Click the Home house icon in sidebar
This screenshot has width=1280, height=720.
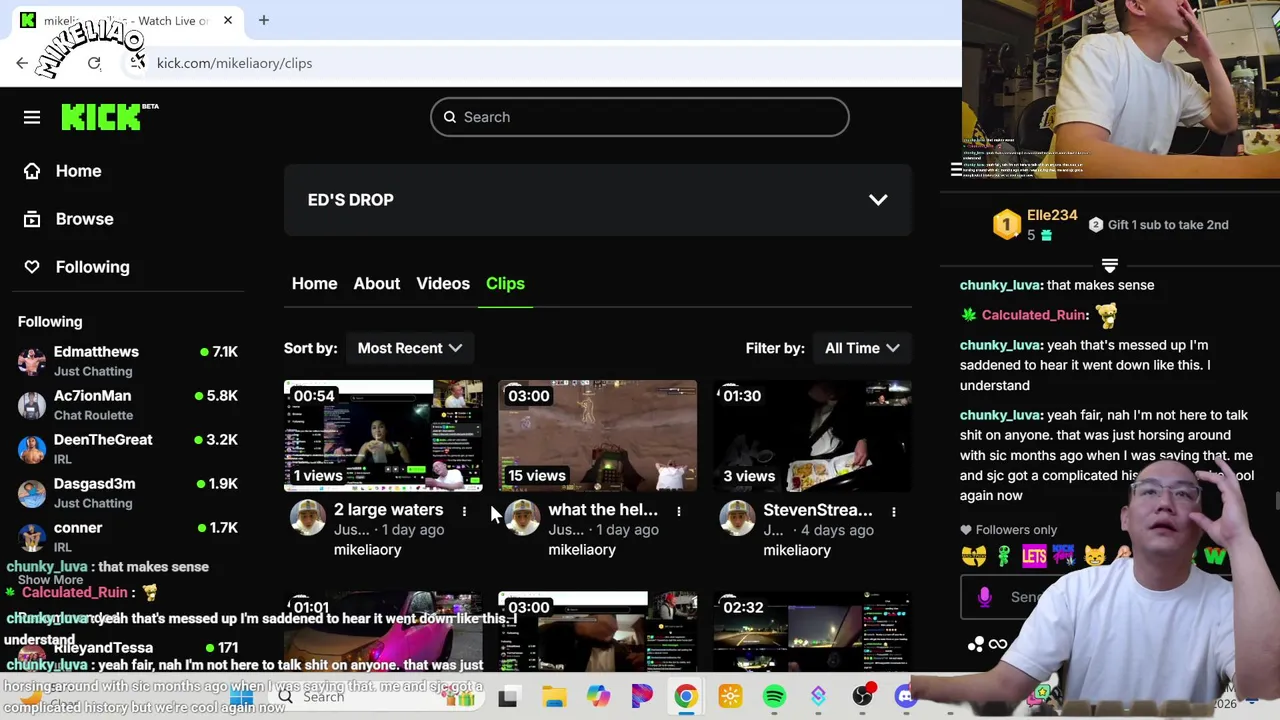coord(32,171)
